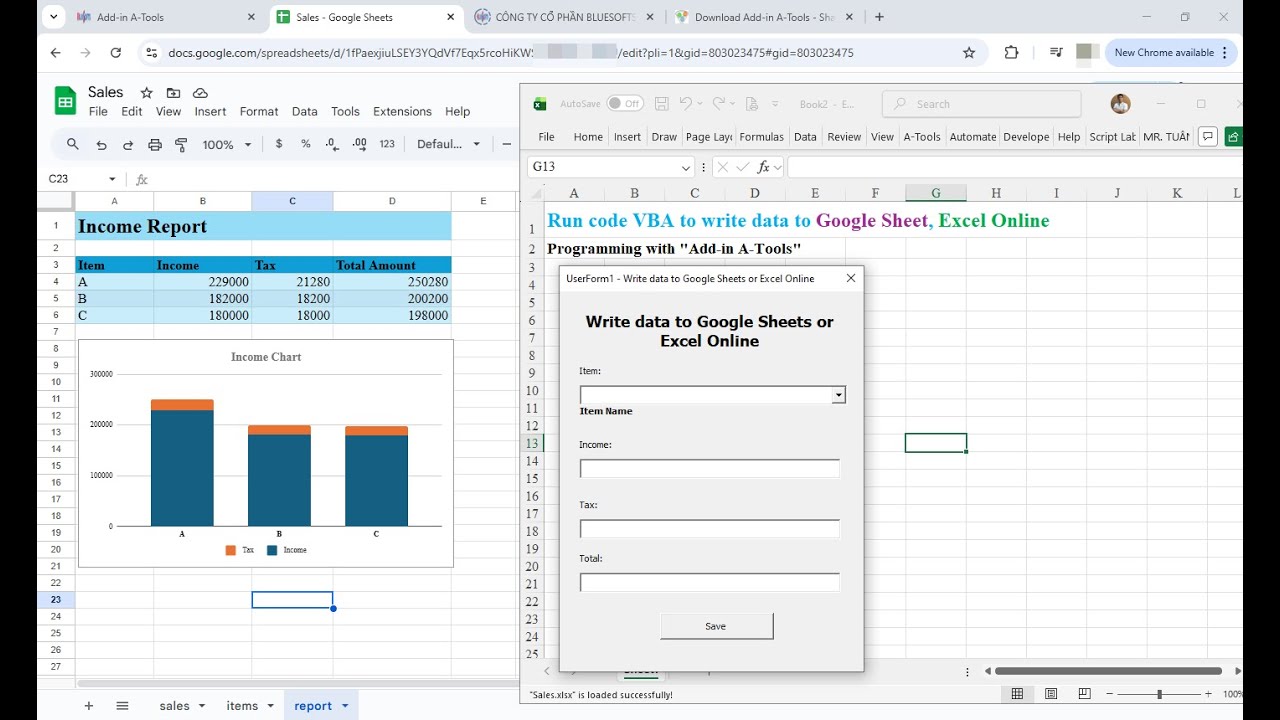Image resolution: width=1280 pixels, height=720 pixels.
Task: Click the fx insert function icon in Excel
Action: click(764, 167)
